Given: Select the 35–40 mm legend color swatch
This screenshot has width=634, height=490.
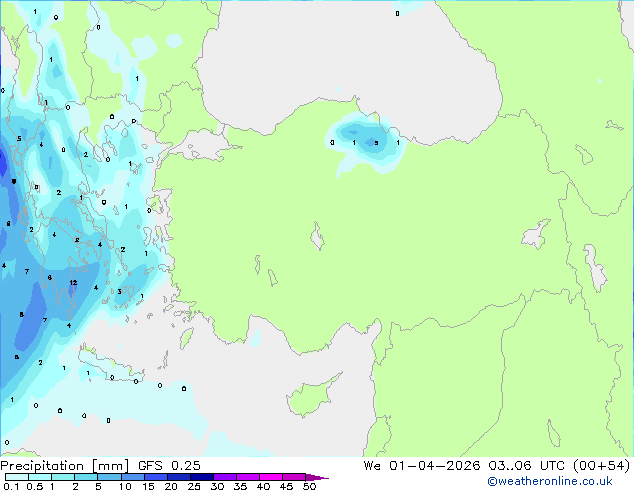Looking at the screenshot, I should [248, 477].
